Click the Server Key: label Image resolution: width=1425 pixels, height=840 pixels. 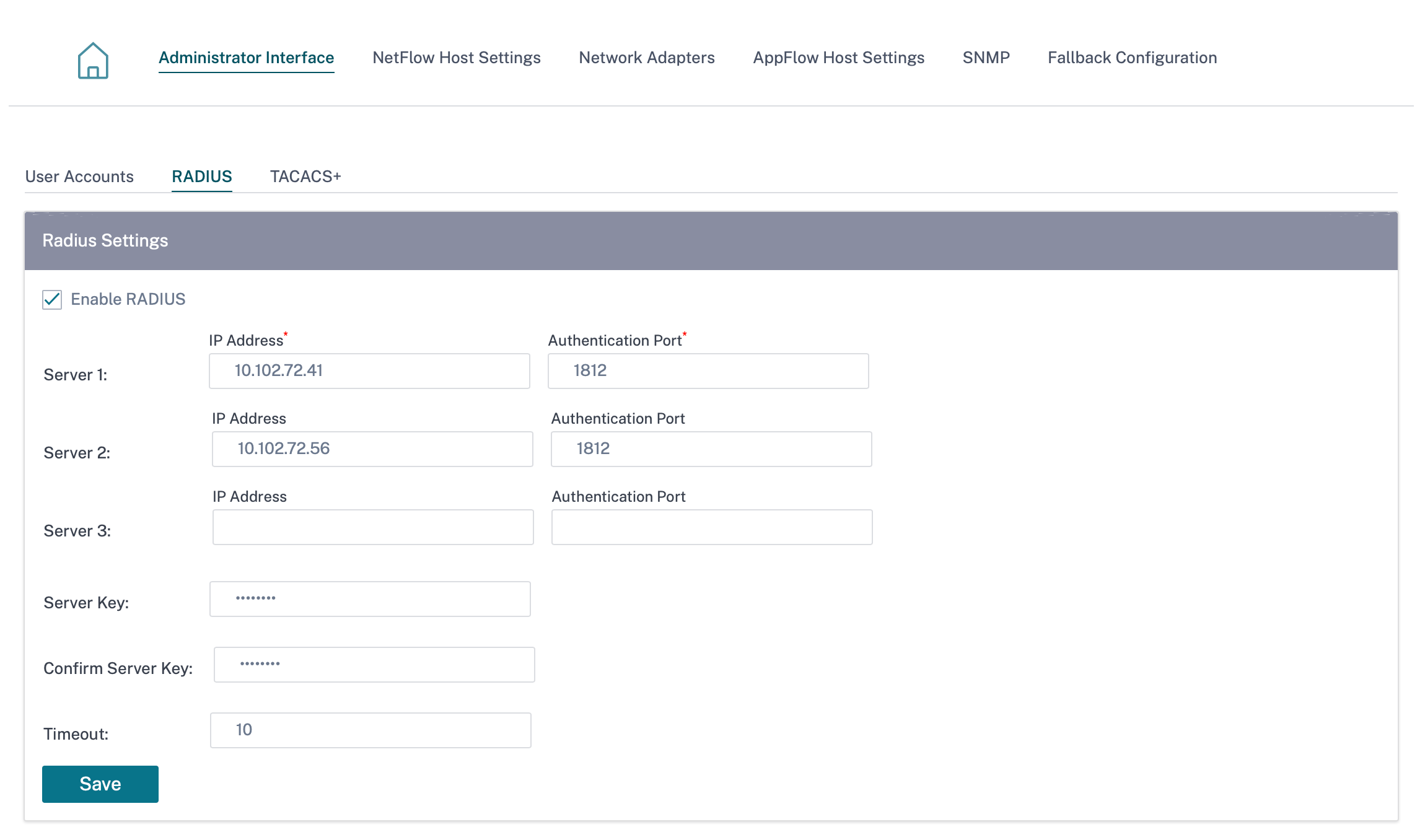[x=86, y=603]
